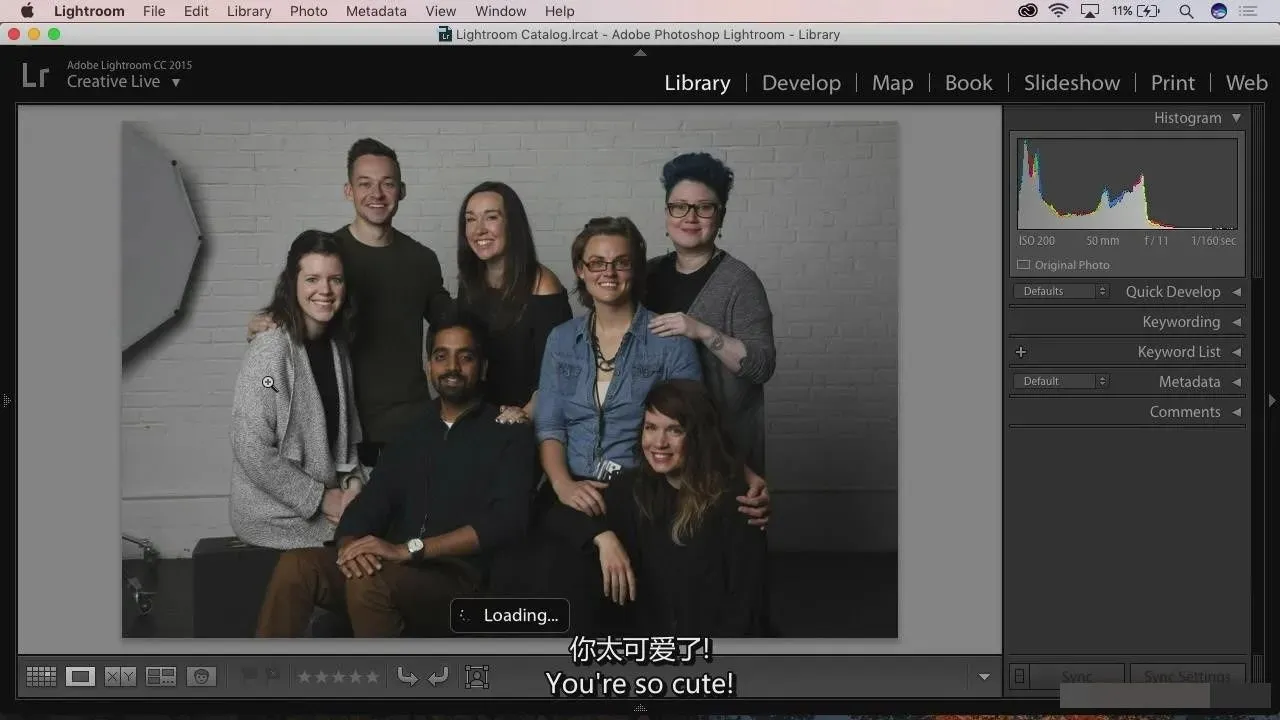
Task: Select the Loupe view icon
Action: (x=80, y=677)
